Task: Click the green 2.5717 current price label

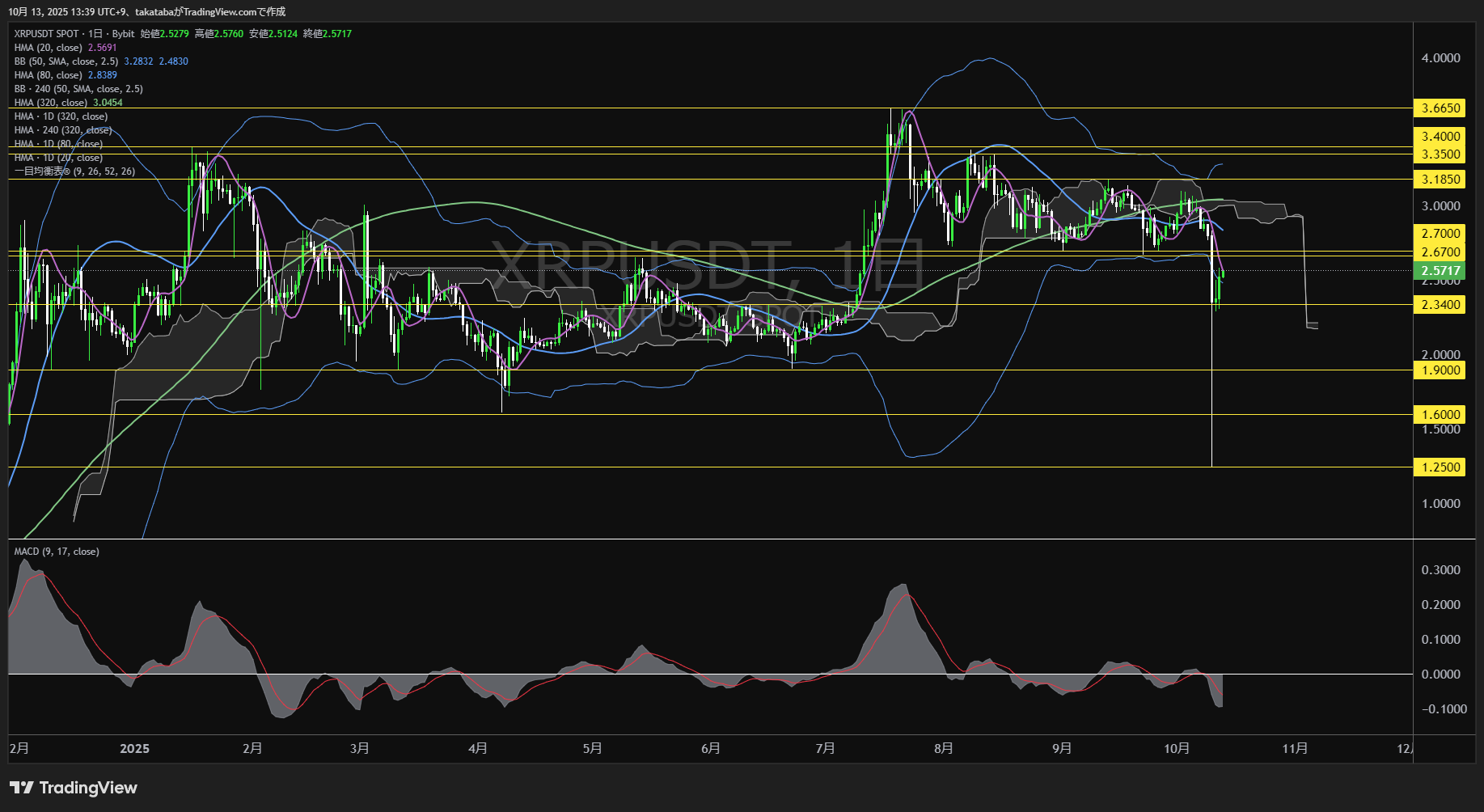Action: click(x=1440, y=271)
